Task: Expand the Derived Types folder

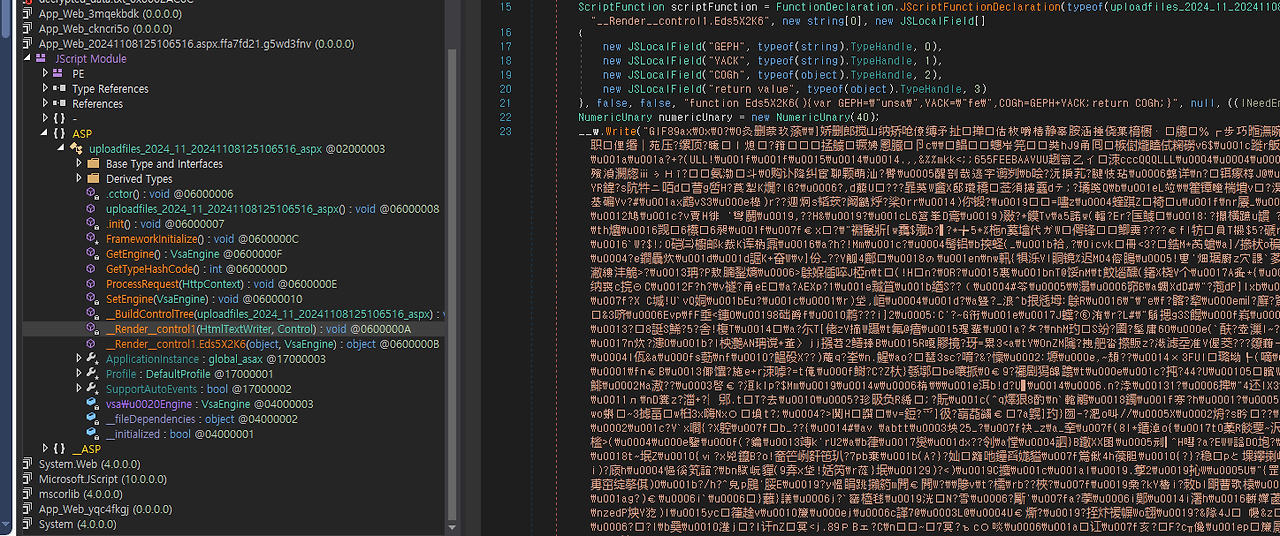Action: click(x=80, y=179)
